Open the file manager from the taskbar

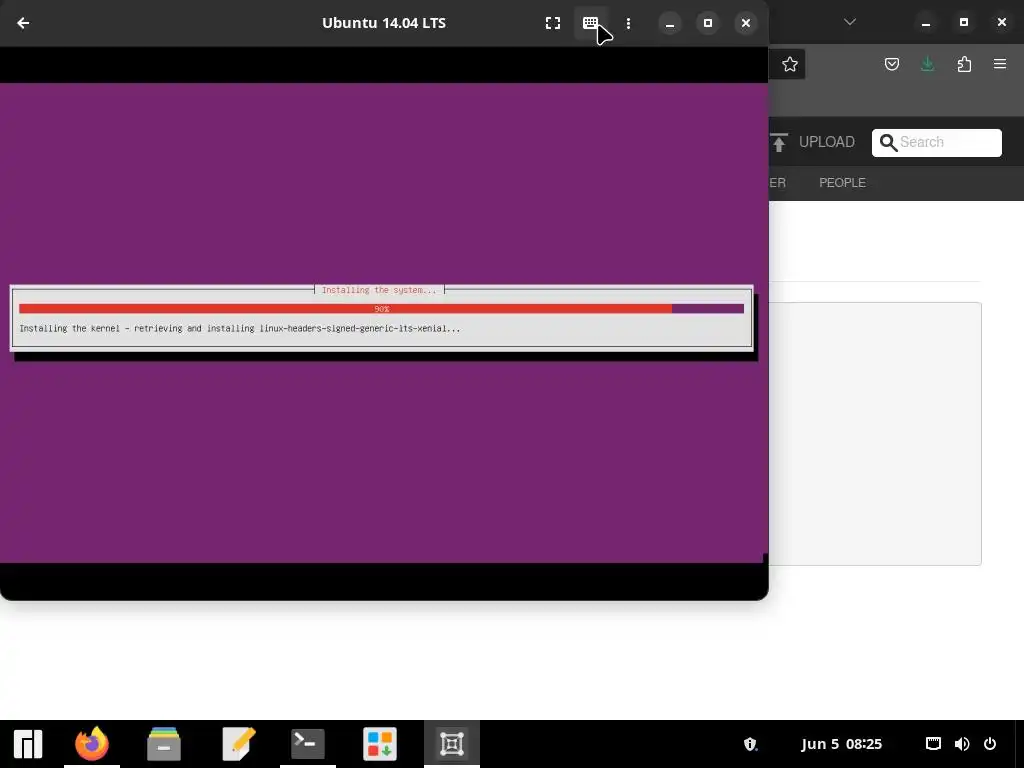(164, 744)
